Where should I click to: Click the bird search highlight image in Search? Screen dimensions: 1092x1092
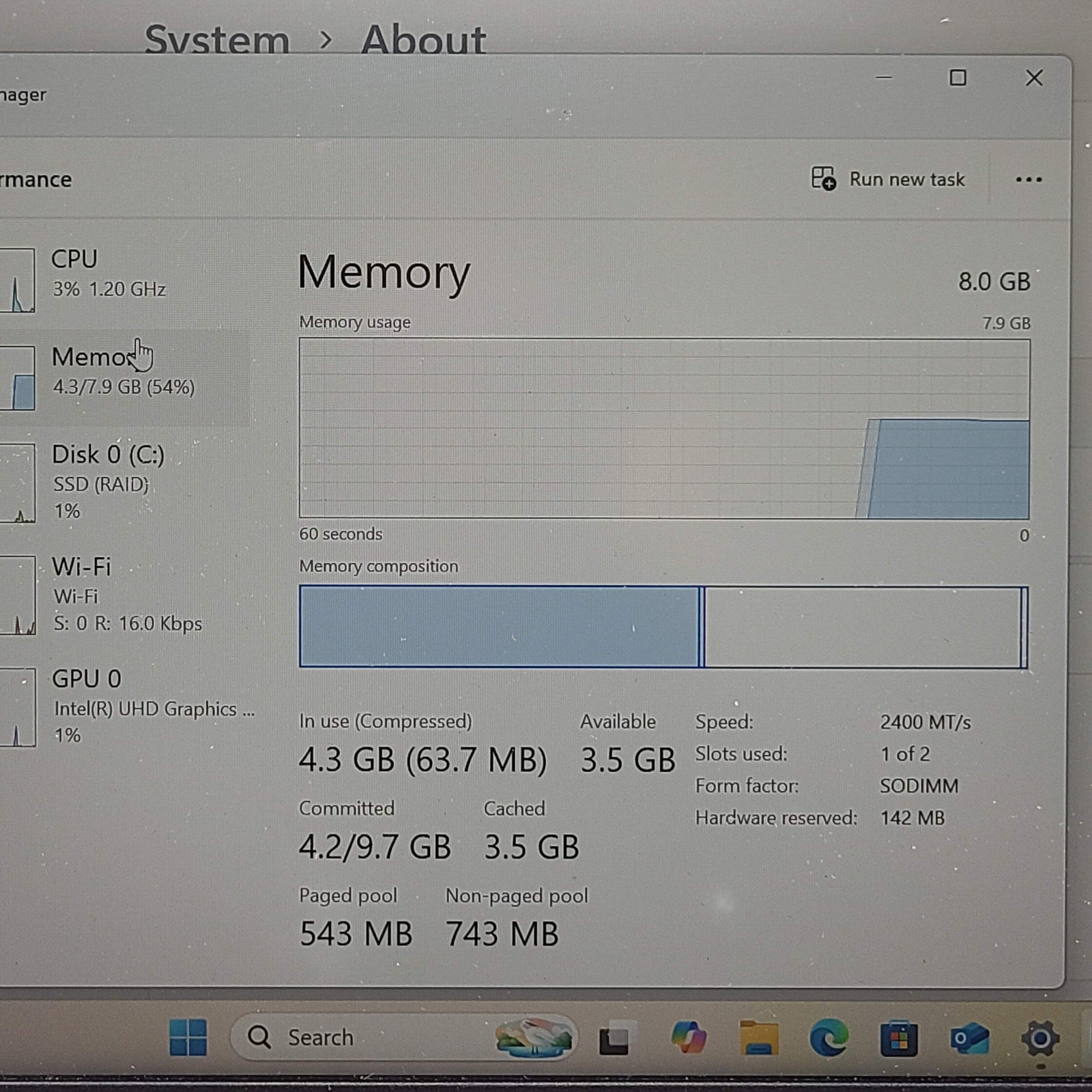(534, 1038)
